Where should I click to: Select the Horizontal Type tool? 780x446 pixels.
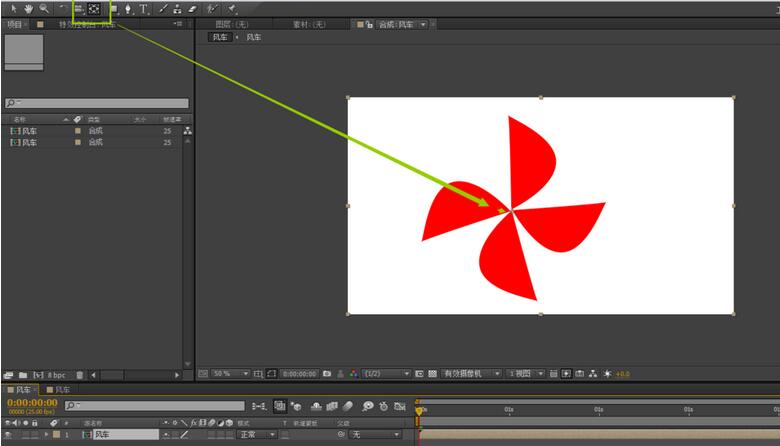click(x=143, y=8)
